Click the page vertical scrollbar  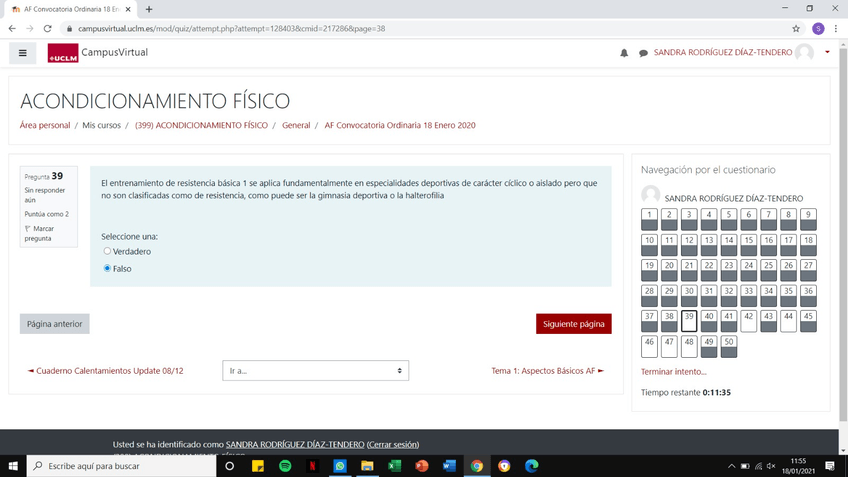coord(843,233)
